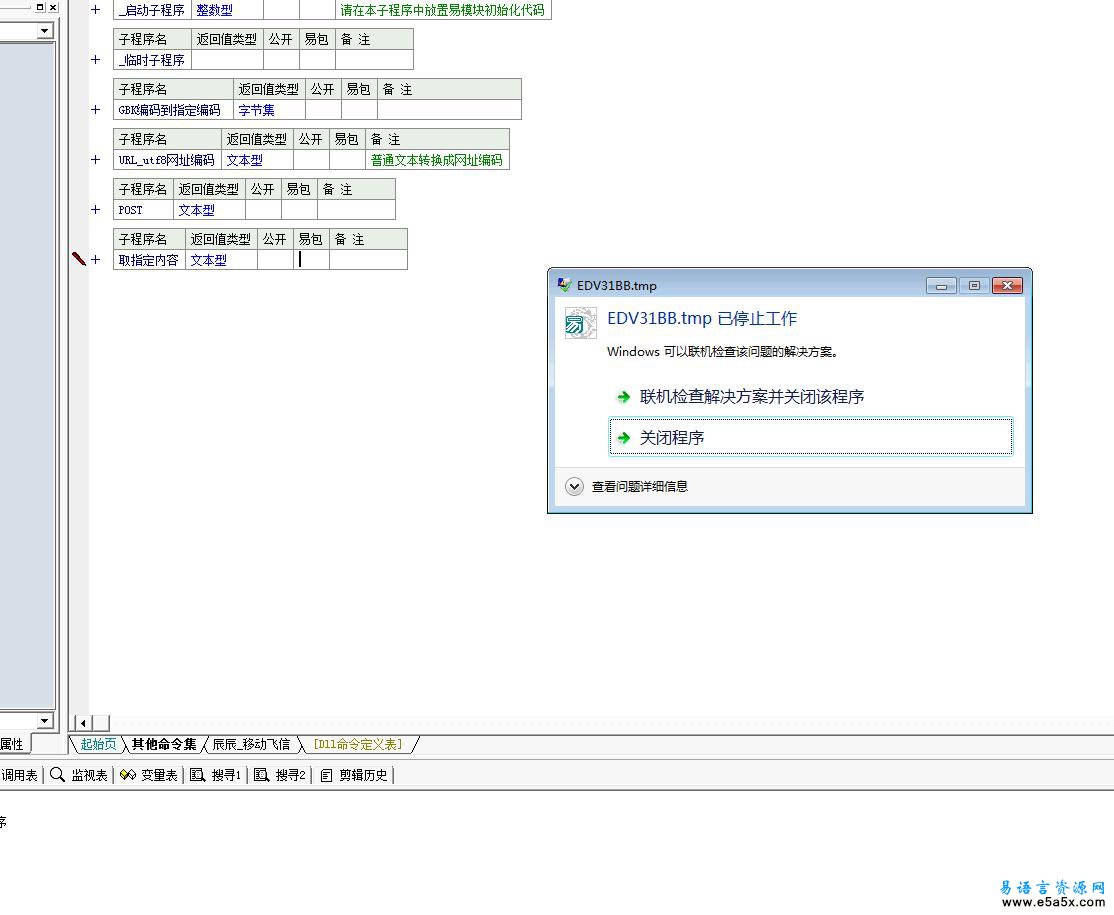This screenshot has width=1114, height=915.
Task: Open the left panel's top dropdown arrow
Action: point(45,31)
